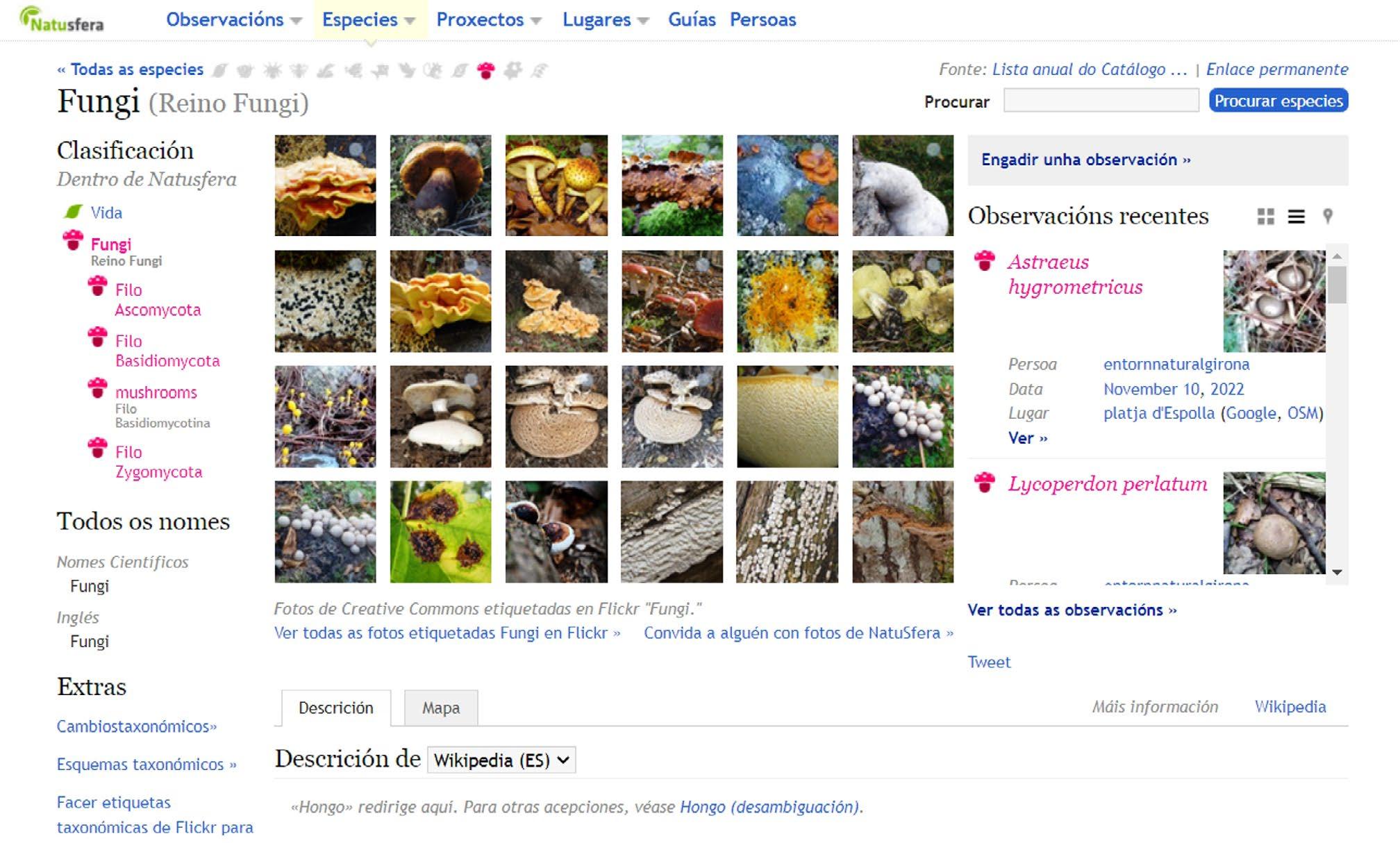Click the recent observations scrollbar down arrow

[x=1337, y=572]
